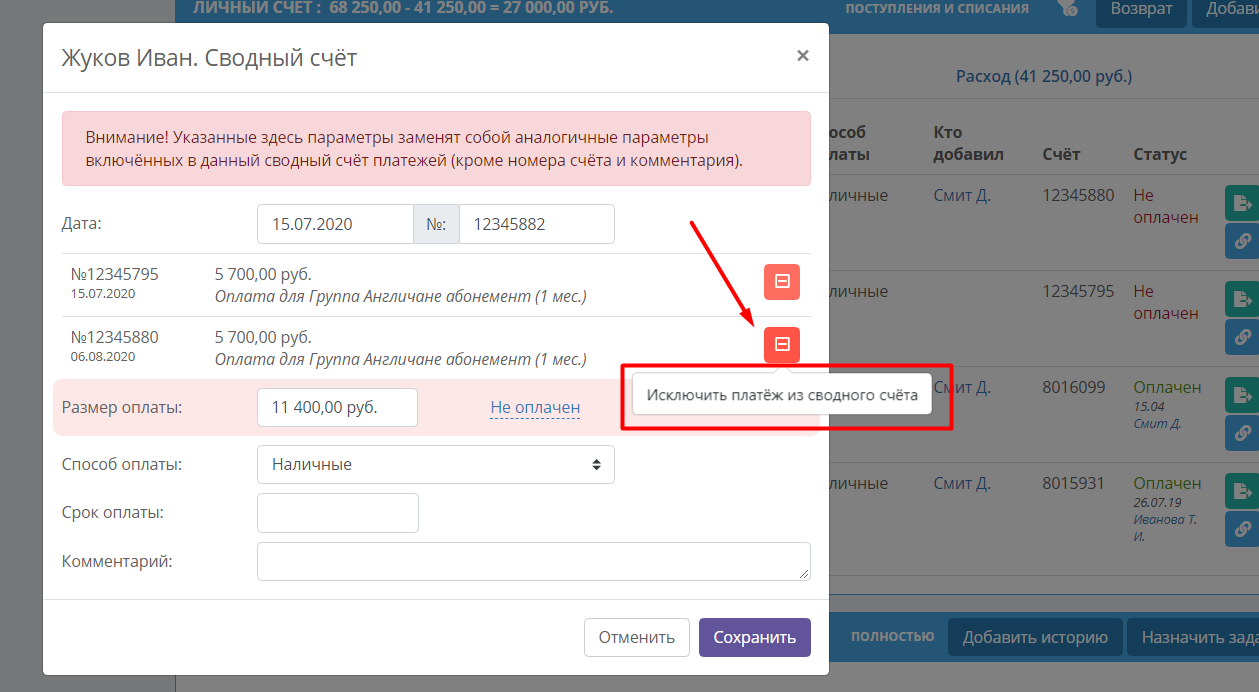Click Поступления и списания header link
The width and height of the screenshot is (1259, 692).
point(937,8)
